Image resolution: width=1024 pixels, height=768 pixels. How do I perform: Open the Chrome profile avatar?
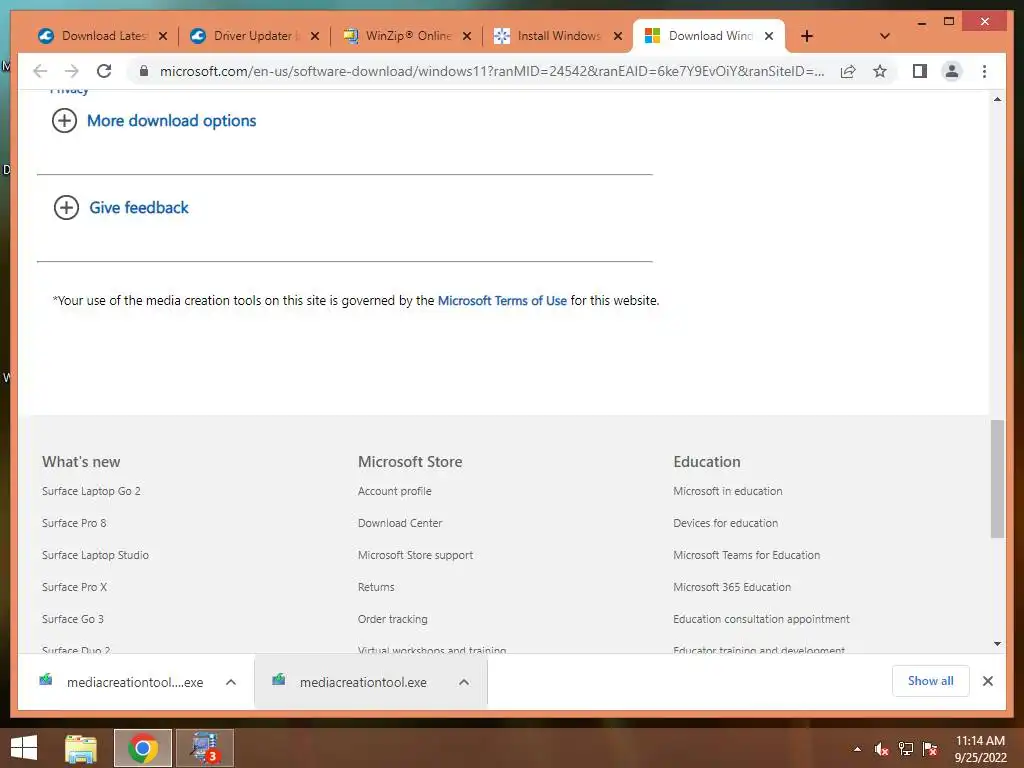952,71
